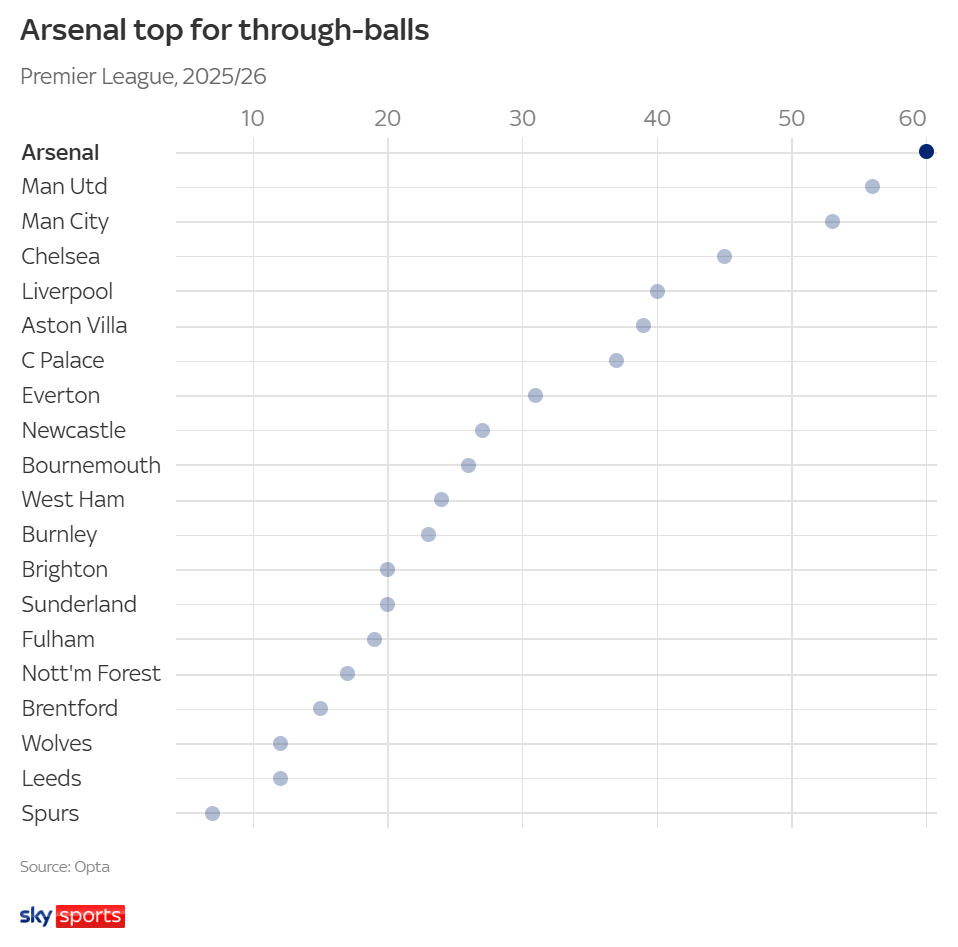Screen dimensions: 958x947
Task: Click the Premier League, 2025/26 subtitle
Action: (x=143, y=76)
